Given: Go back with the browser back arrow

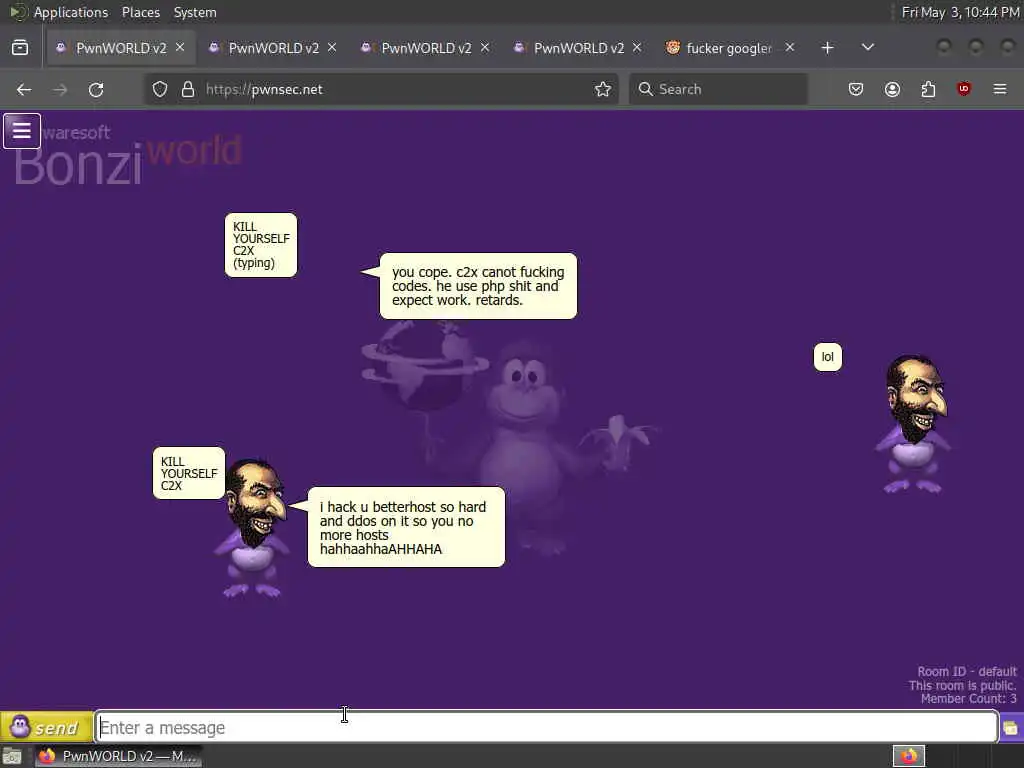Looking at the screenshot, I should (24, 89).
